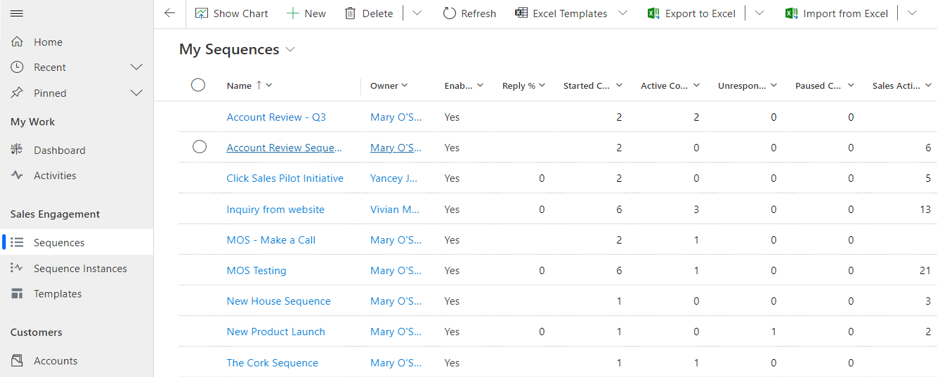Viewport: 937px width, 377px height.
Task: Open The Cork Sequence link
Action: (x=272, y=363)
